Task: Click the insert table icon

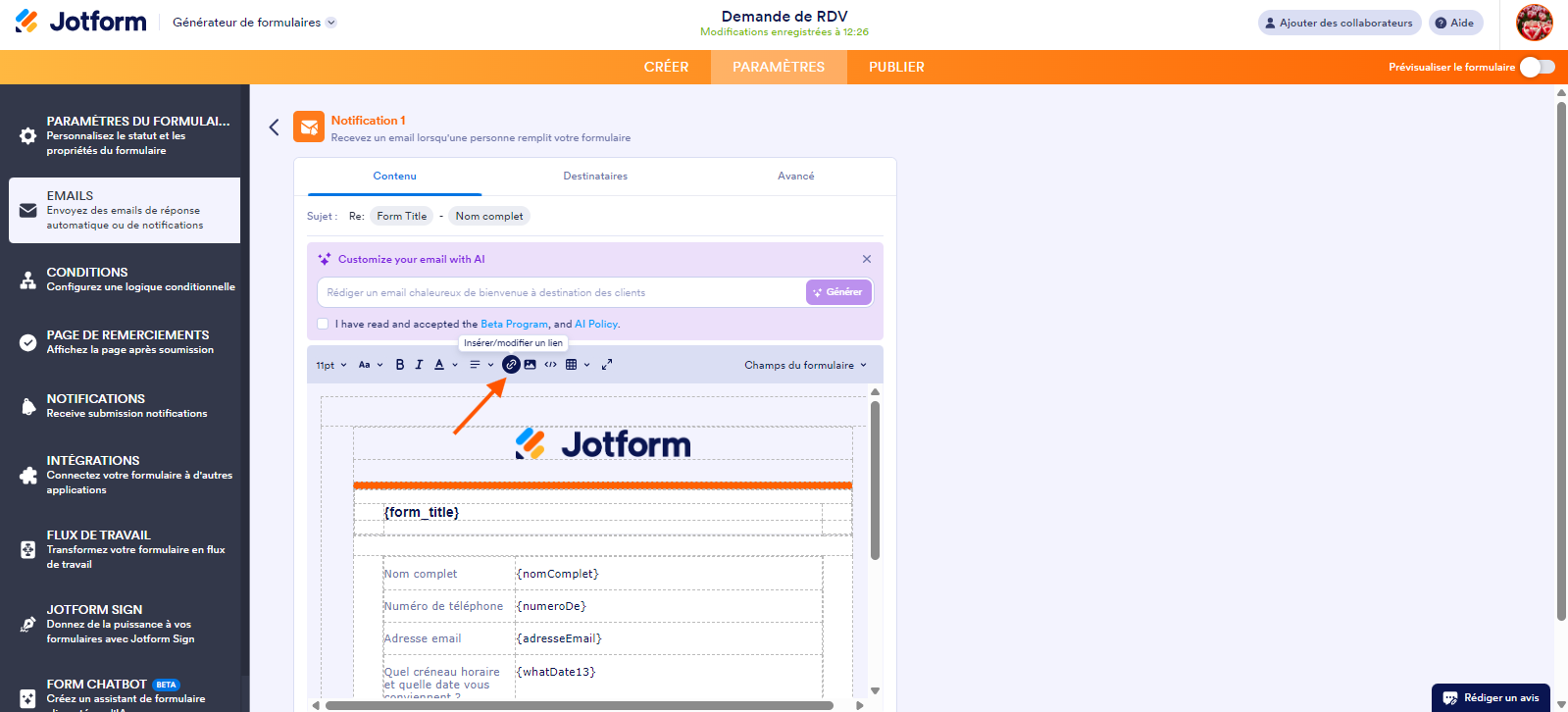Action: (x=572, y=365)
